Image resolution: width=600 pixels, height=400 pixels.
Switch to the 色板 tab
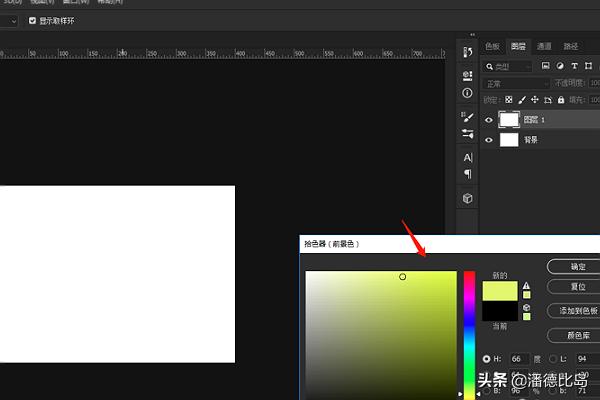click(x=492, y=46)
